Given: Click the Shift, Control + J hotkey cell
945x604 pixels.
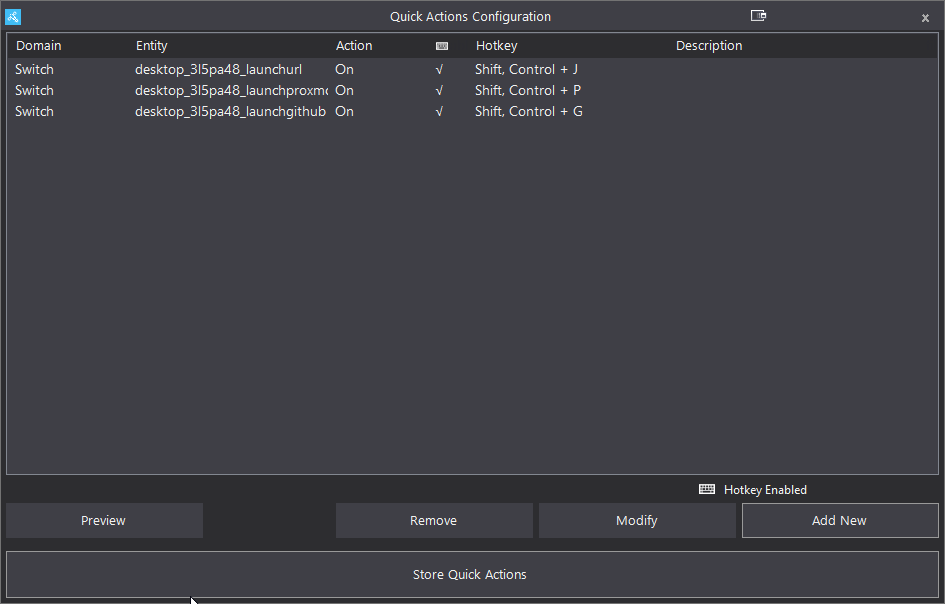Looking at the screenshot, I should point(526,69).
